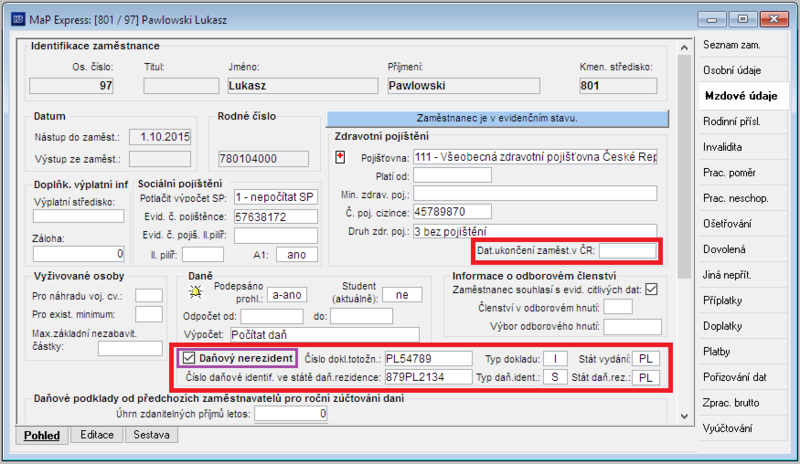Click the Členství v odborovém hnutí field
The image size is (800, 464).
(618, 307)
